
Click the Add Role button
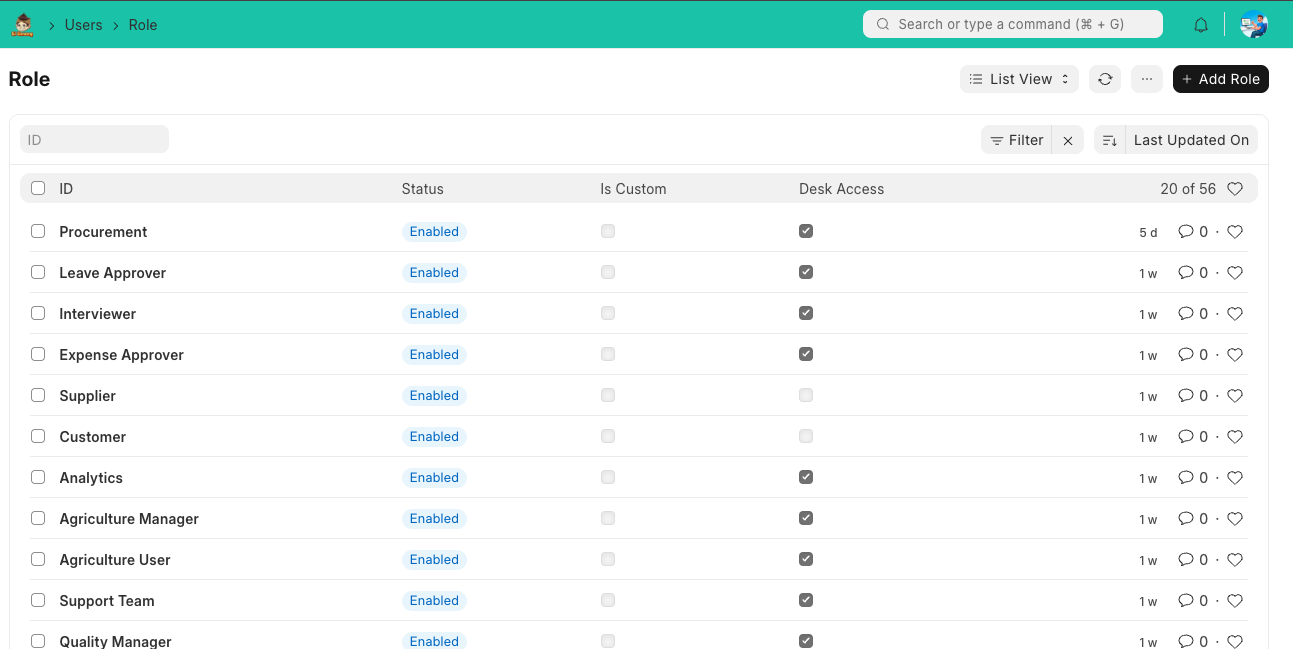1220,79
